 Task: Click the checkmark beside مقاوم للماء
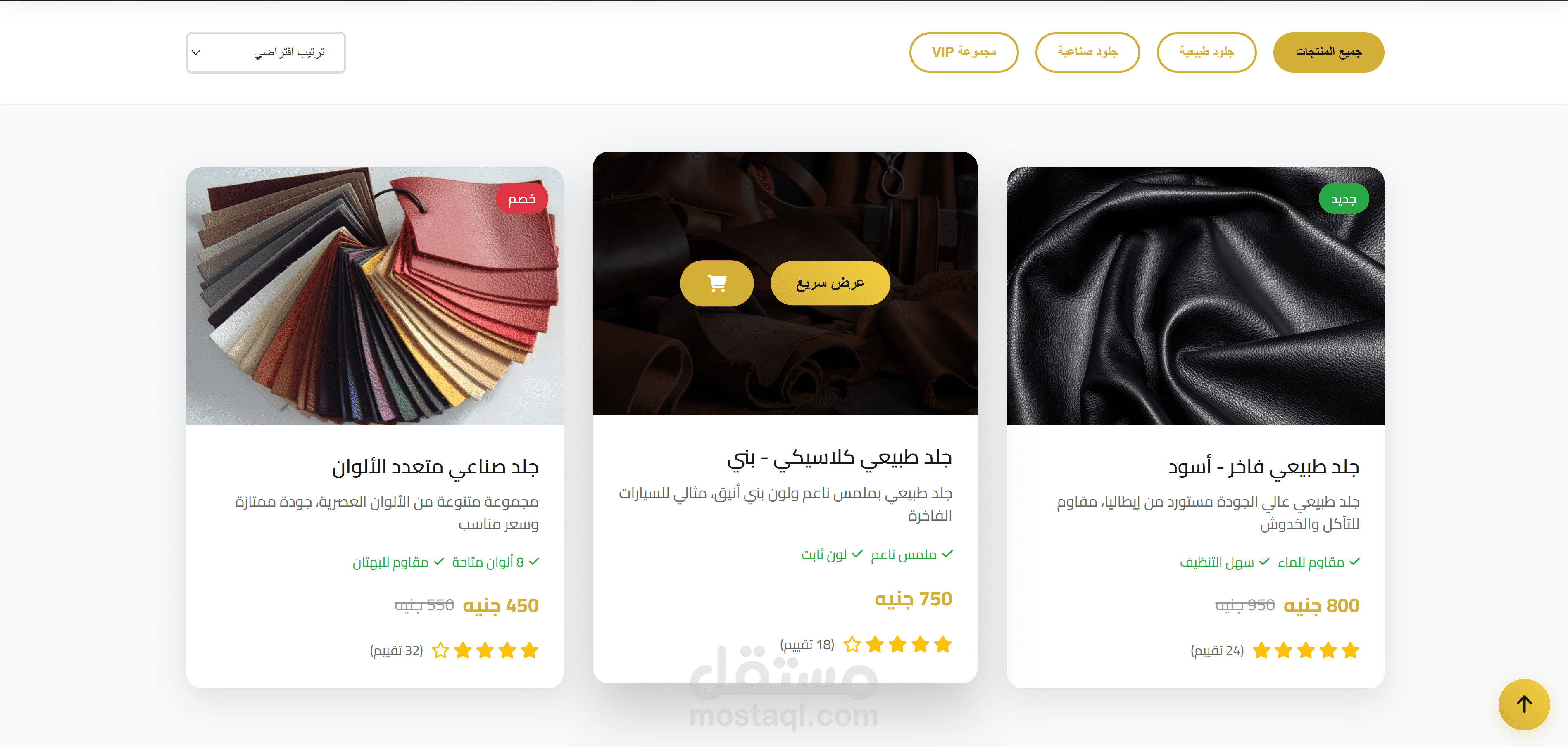coord(1354,562)
